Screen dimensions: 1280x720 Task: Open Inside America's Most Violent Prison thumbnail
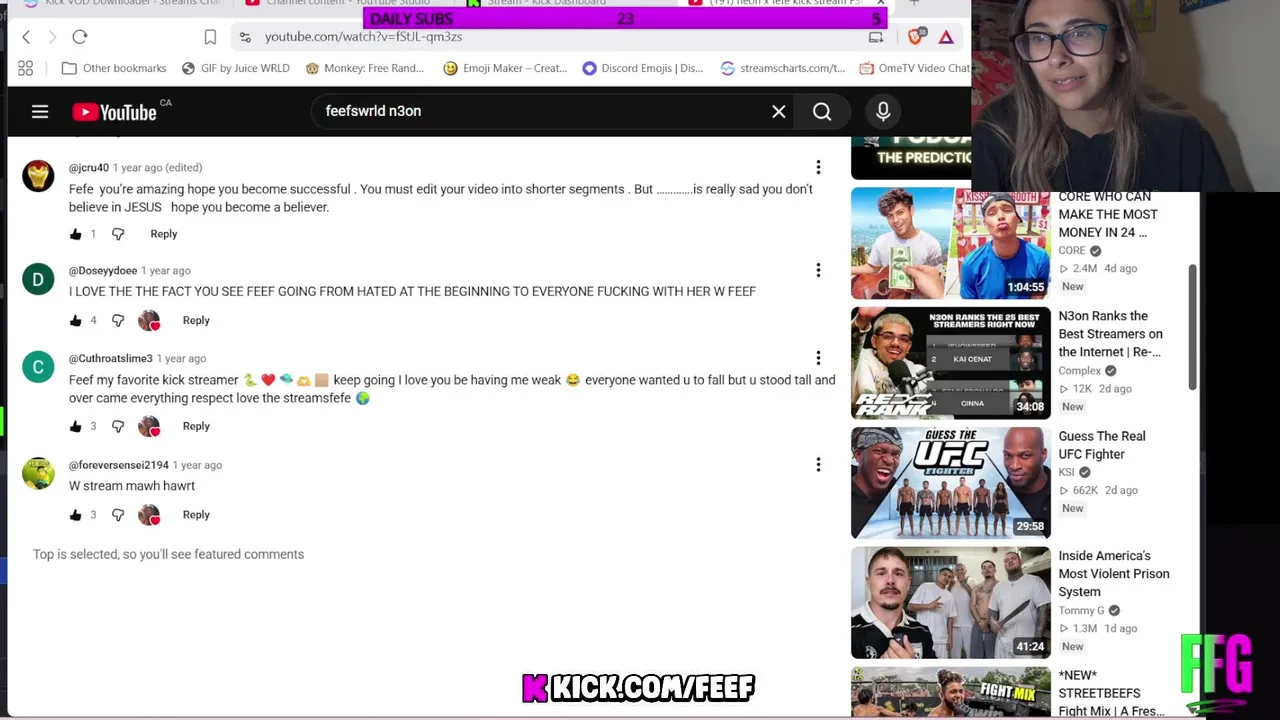click(x=950, y=603)
